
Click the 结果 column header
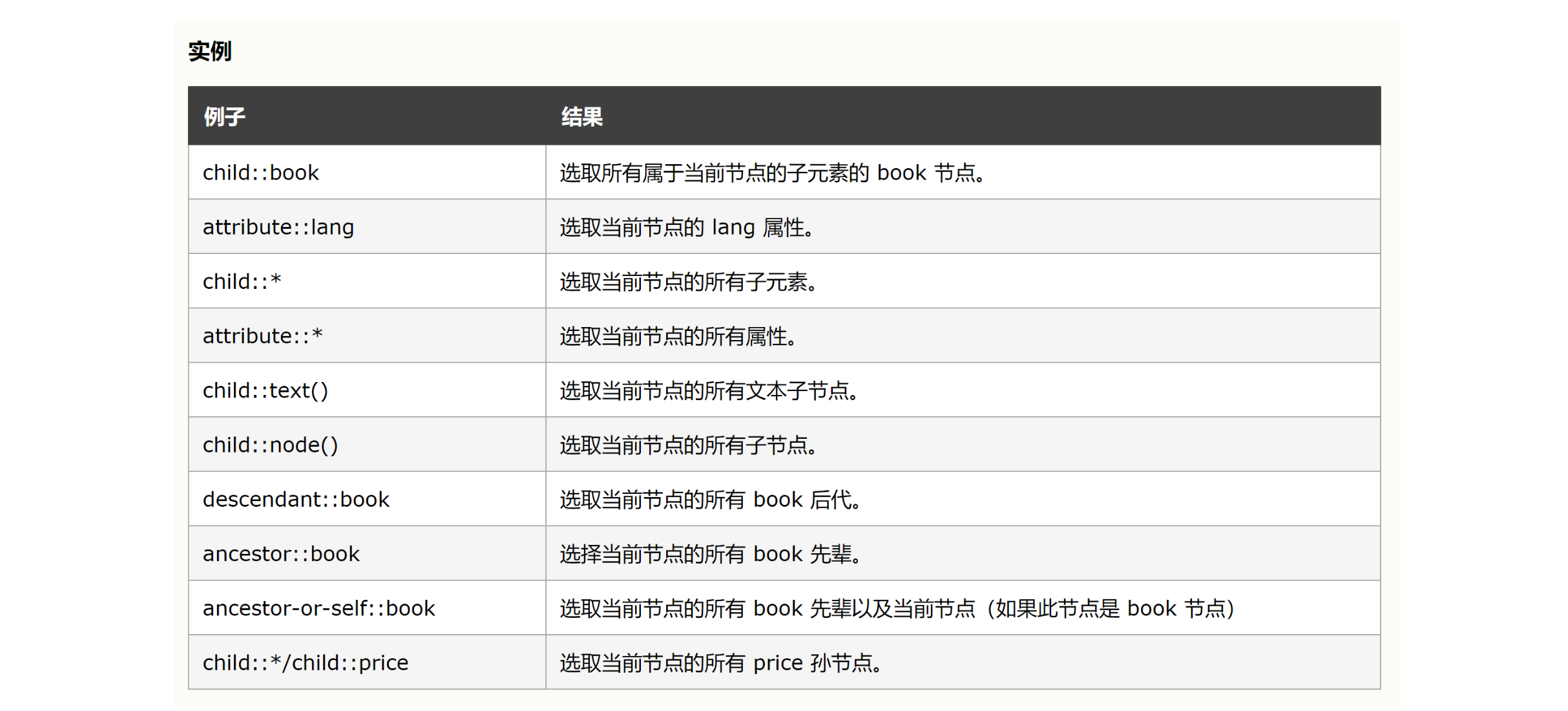coord(581,117)
